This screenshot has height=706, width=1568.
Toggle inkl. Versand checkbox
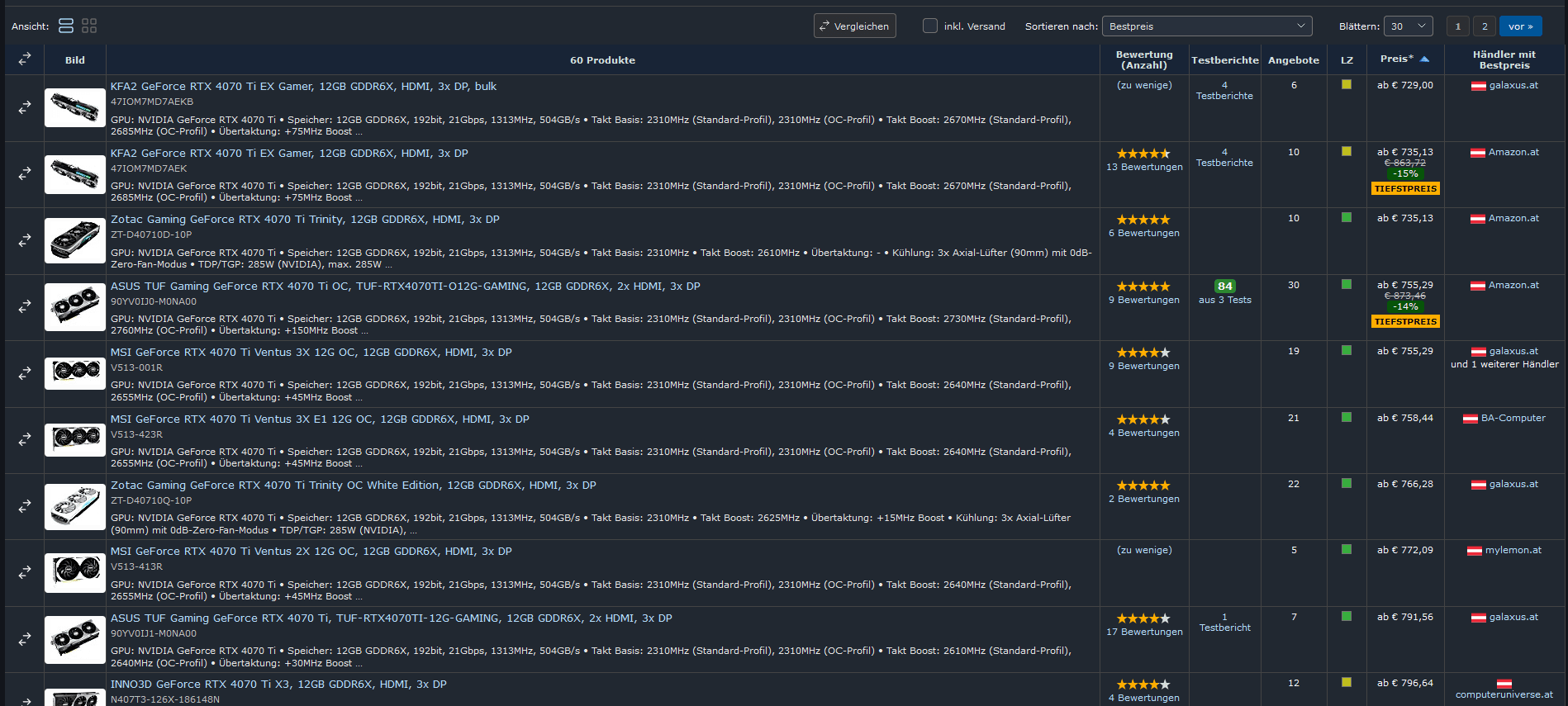coord(930,26)
